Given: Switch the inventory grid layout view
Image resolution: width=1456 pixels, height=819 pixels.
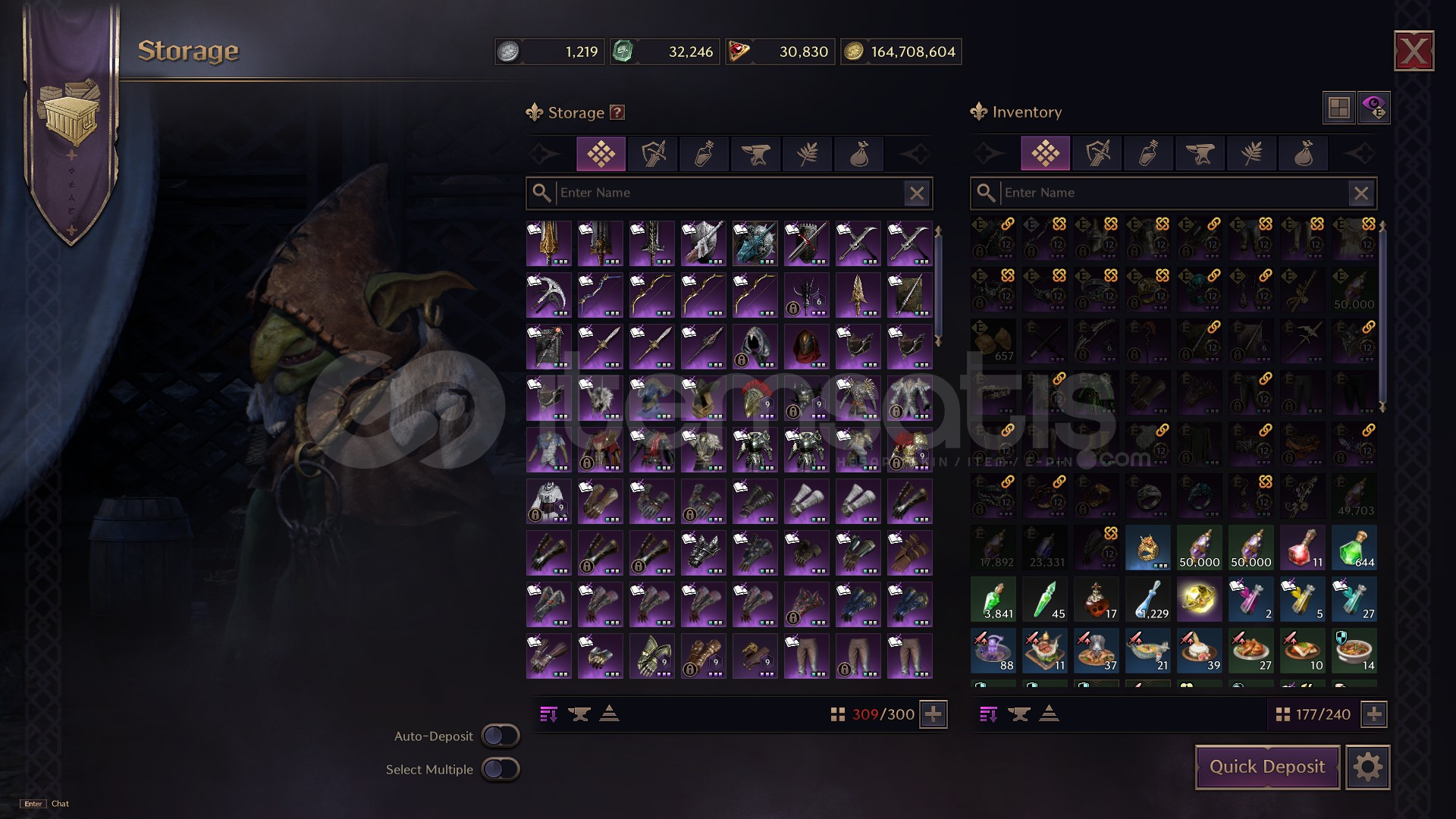Looking at the screenshot, I should 1338,108.
